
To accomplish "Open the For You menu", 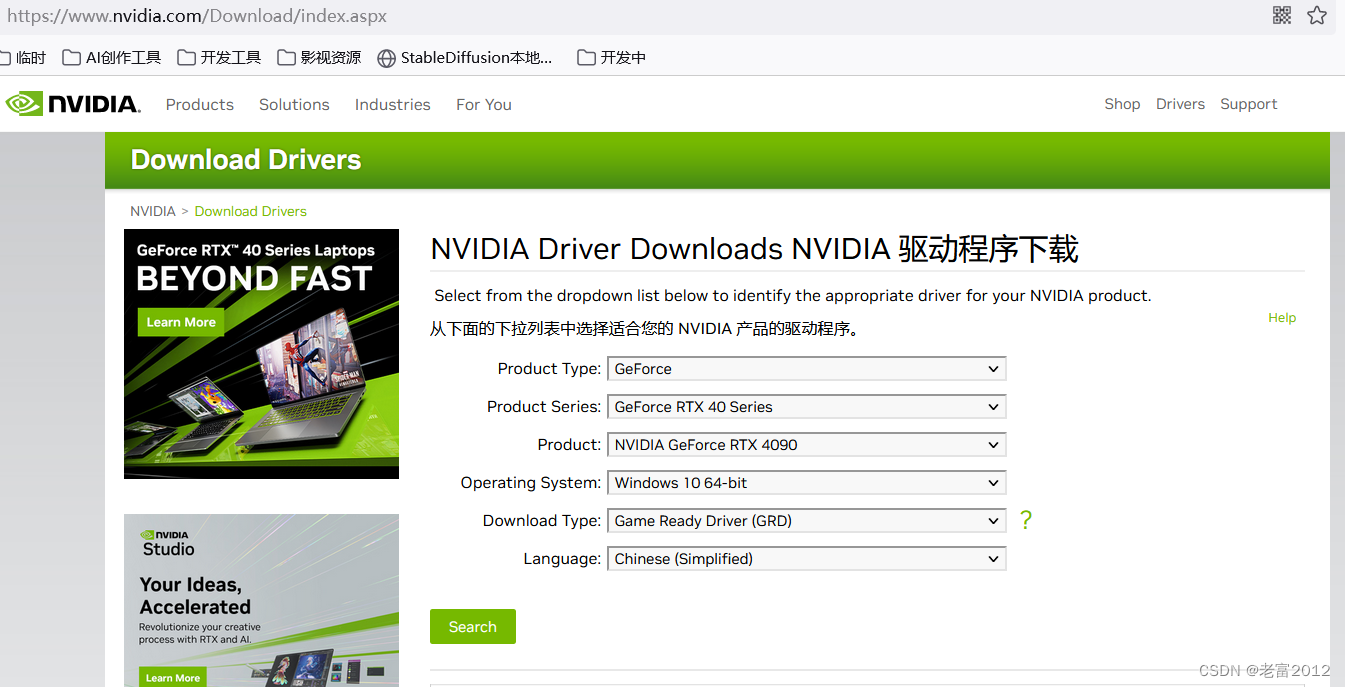I will click(484, 104).
